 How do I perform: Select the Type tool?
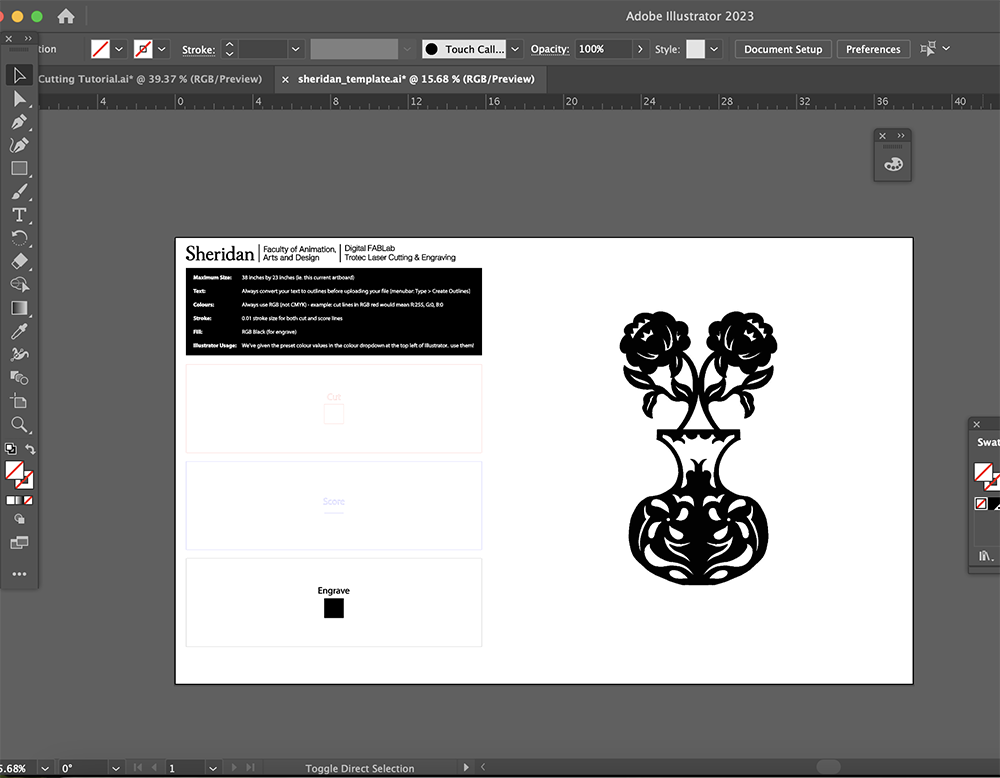point(18,214)
